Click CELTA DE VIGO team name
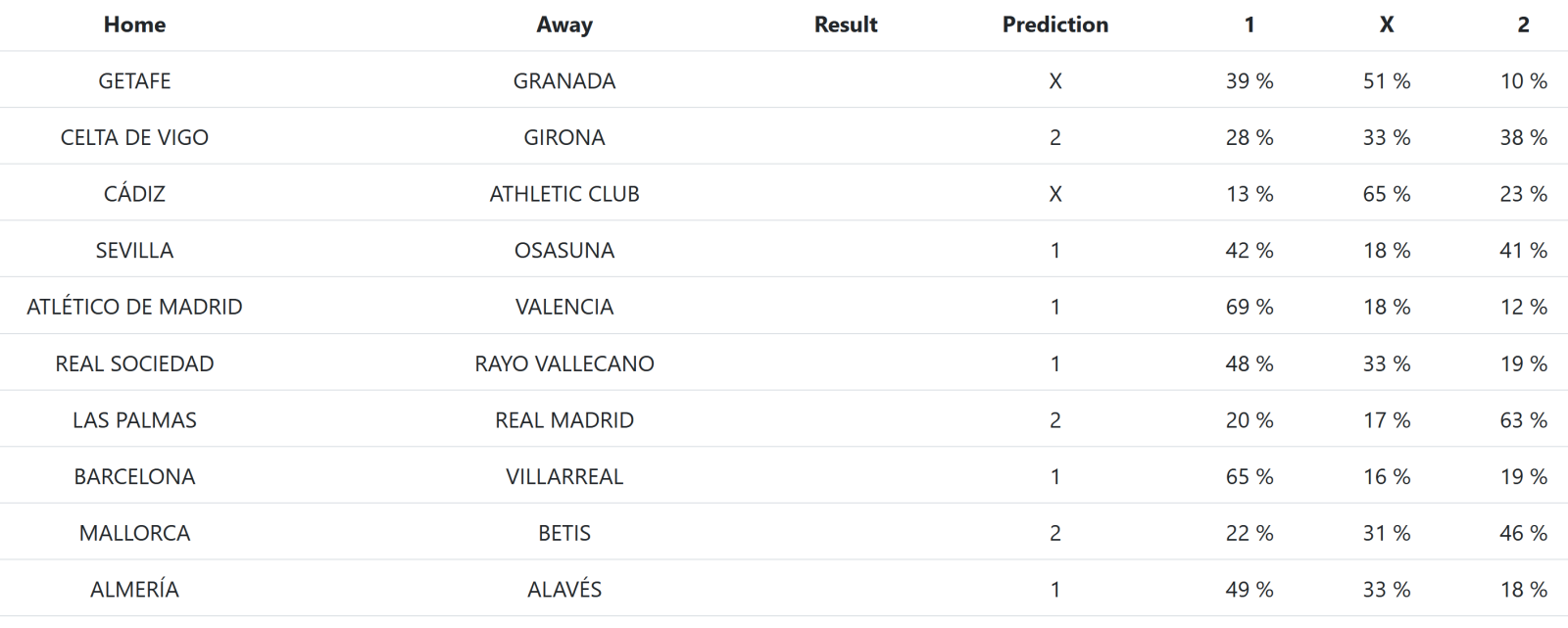 coord(134,138)
